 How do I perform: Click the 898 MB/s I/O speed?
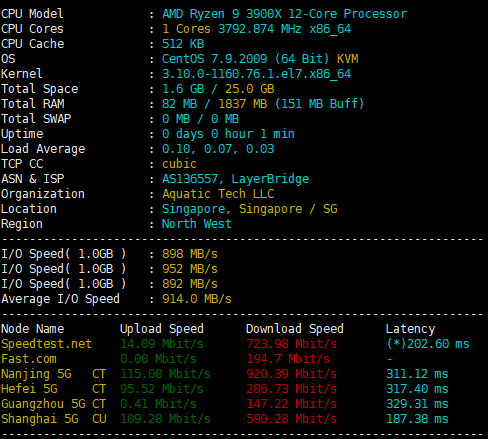point(190,254)
